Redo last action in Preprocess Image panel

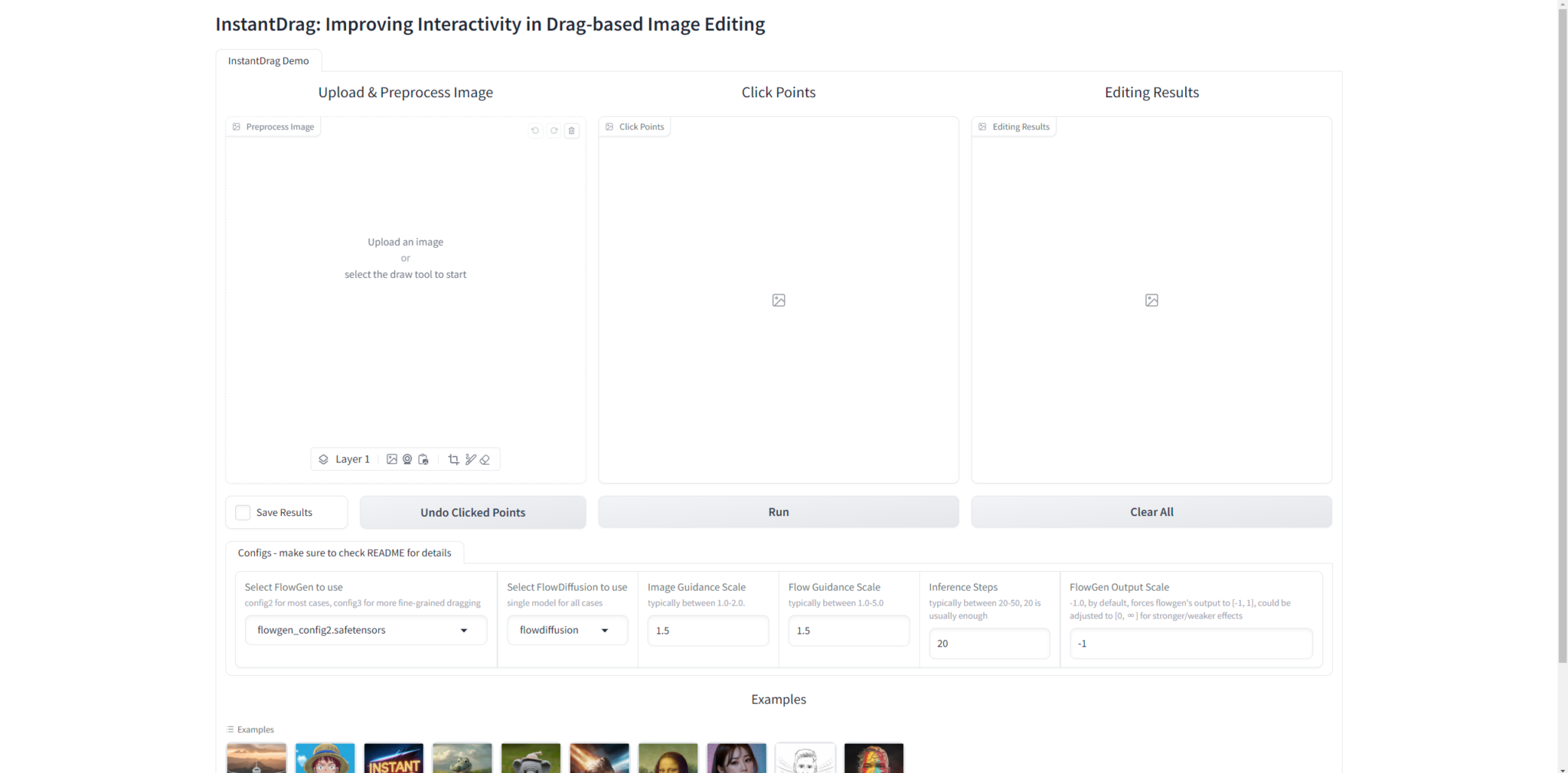click(x=553, y=131)
